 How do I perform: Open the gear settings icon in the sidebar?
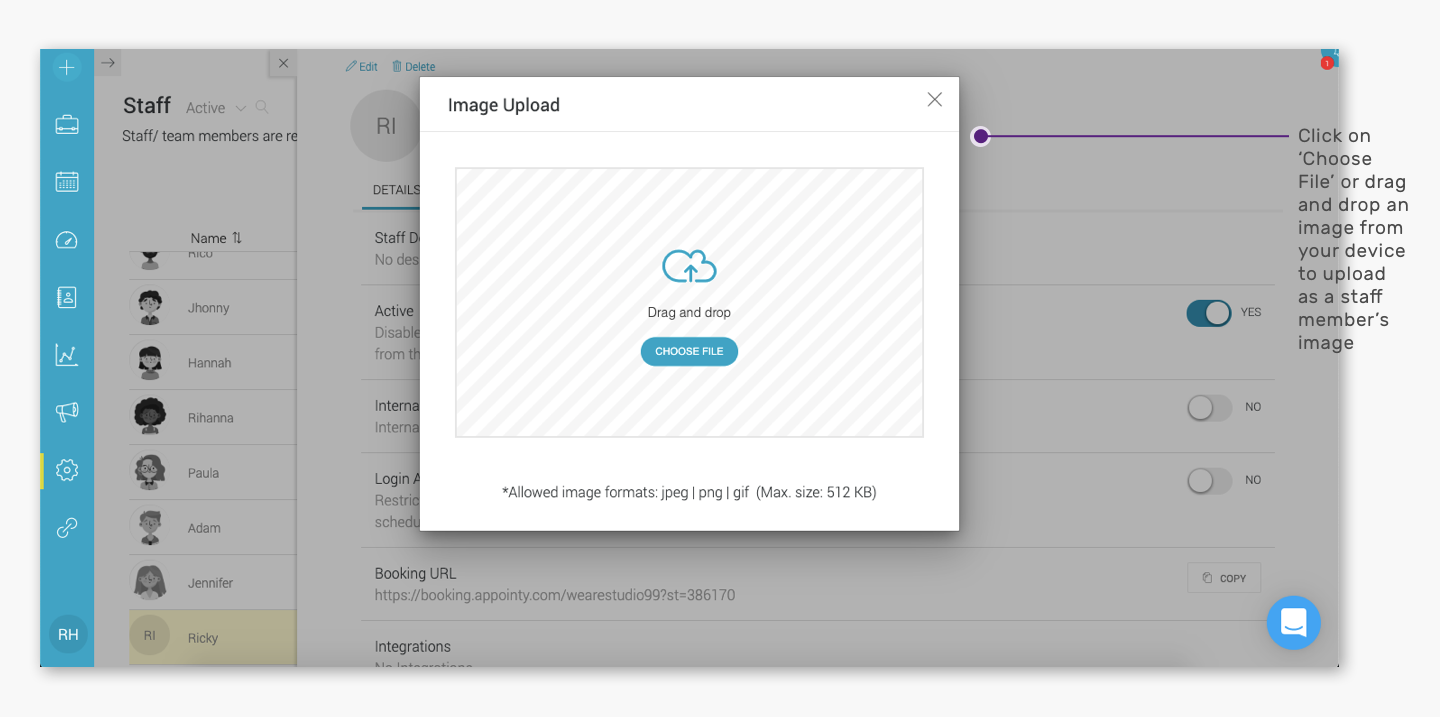click(67, 470)
